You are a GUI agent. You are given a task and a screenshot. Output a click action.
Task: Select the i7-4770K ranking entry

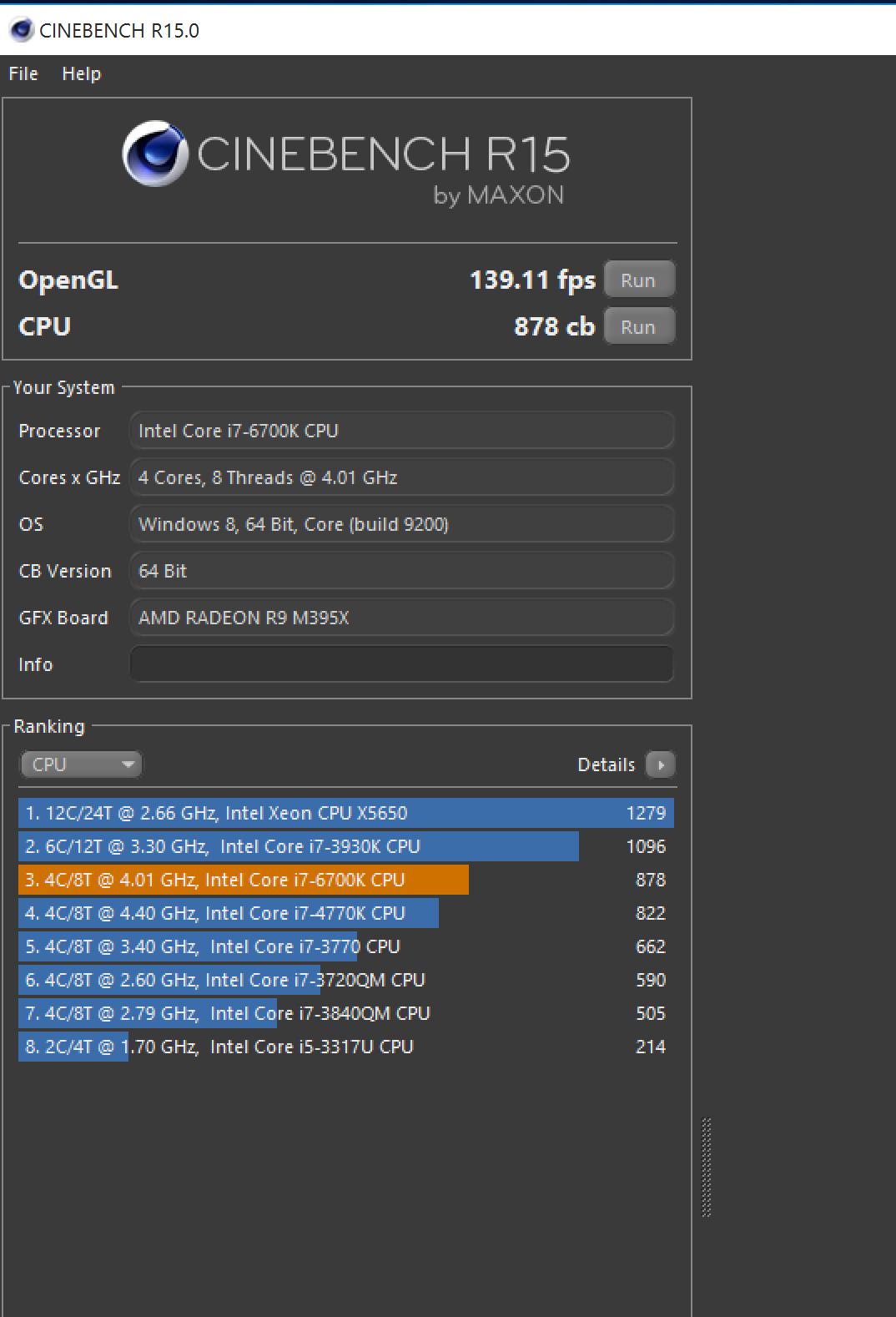pyautogui.click(x=346, y=913)
